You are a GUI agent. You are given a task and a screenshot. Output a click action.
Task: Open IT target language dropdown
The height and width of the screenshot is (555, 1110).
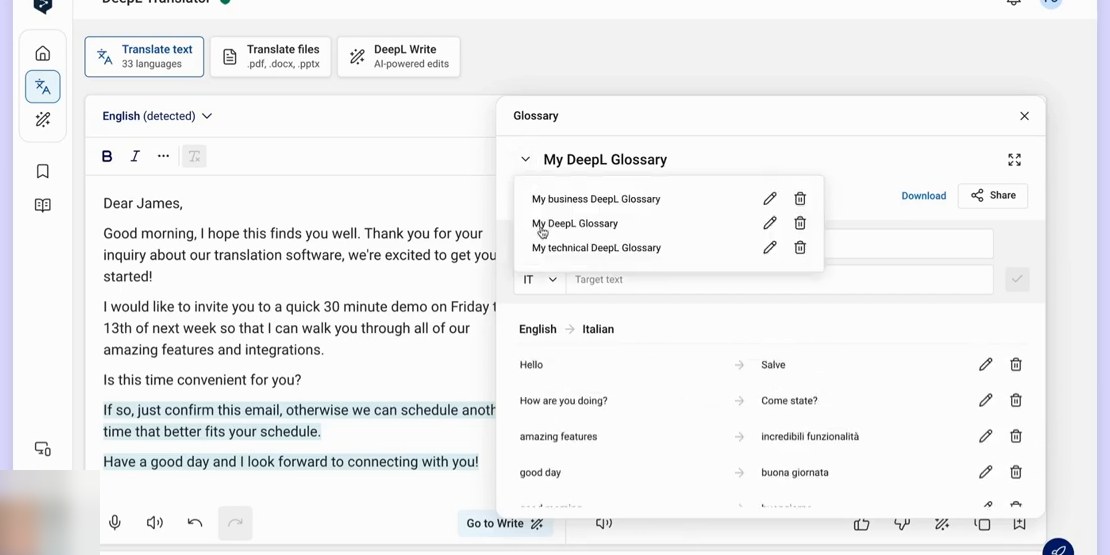(x=539, y=280)
